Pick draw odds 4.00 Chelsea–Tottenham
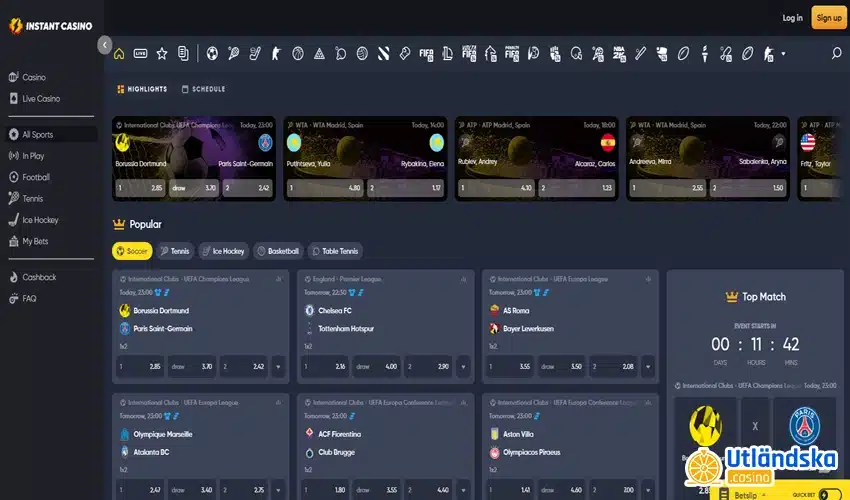Screen dimensions: 850x500 point(376,367)
